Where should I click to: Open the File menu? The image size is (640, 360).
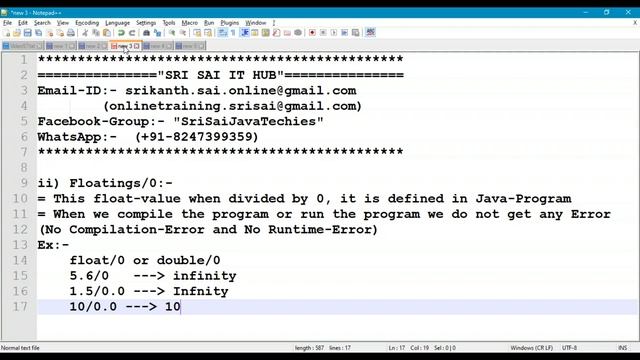pos(7,23)
